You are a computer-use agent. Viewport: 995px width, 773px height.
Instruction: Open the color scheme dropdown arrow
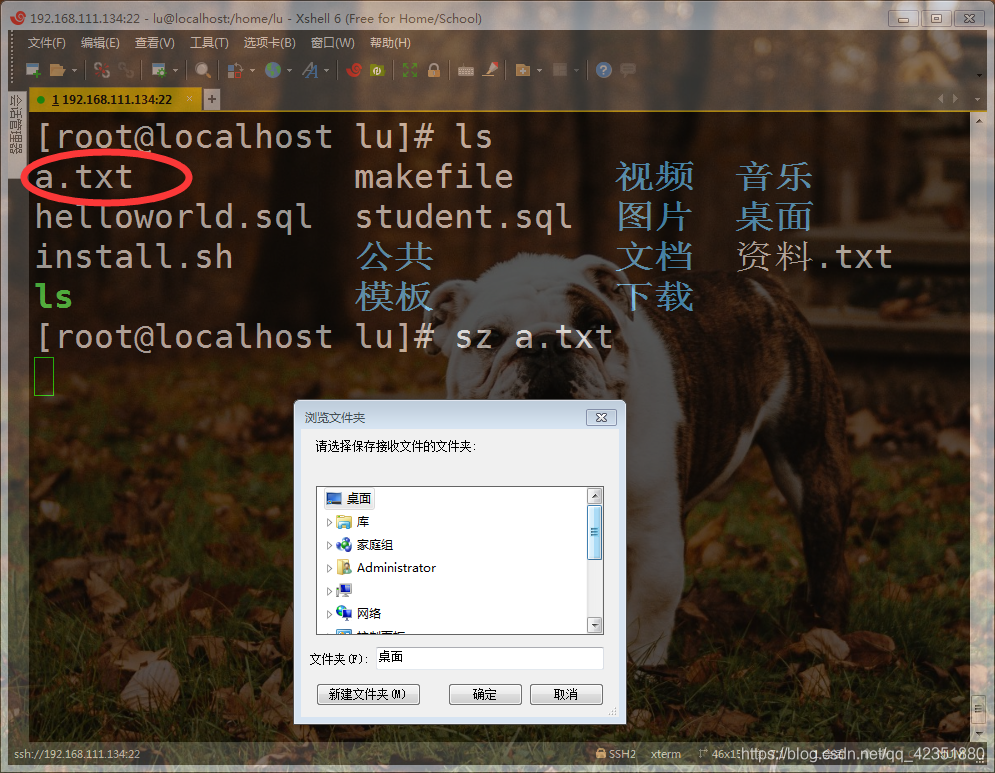point(252,70)
